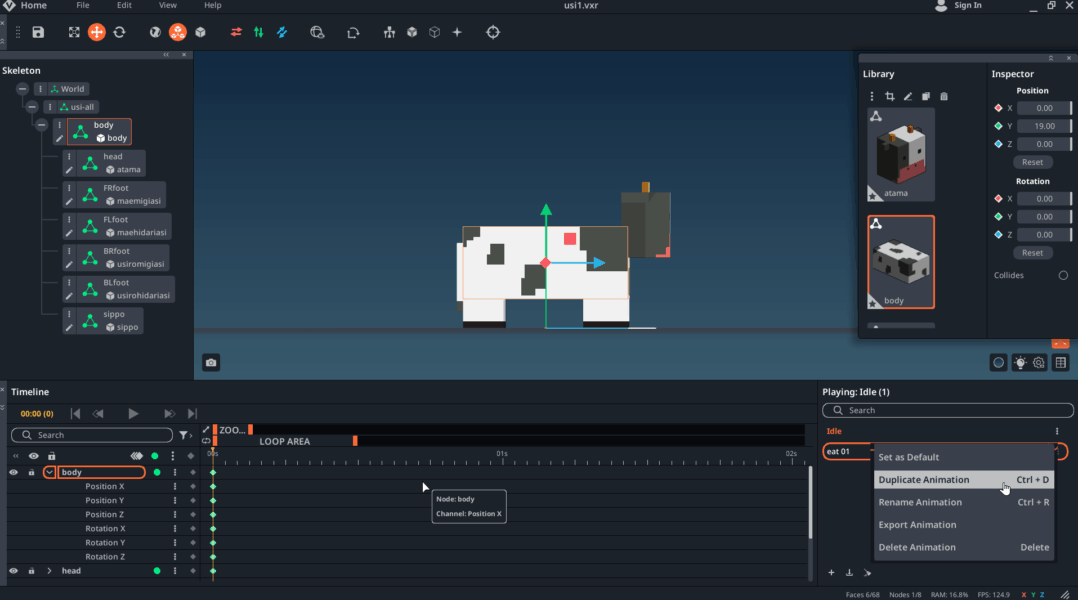This screenshot has height=600, width=1078.
Task: Click the red swap arrows toolbar icon
Action: click(236, 32)
